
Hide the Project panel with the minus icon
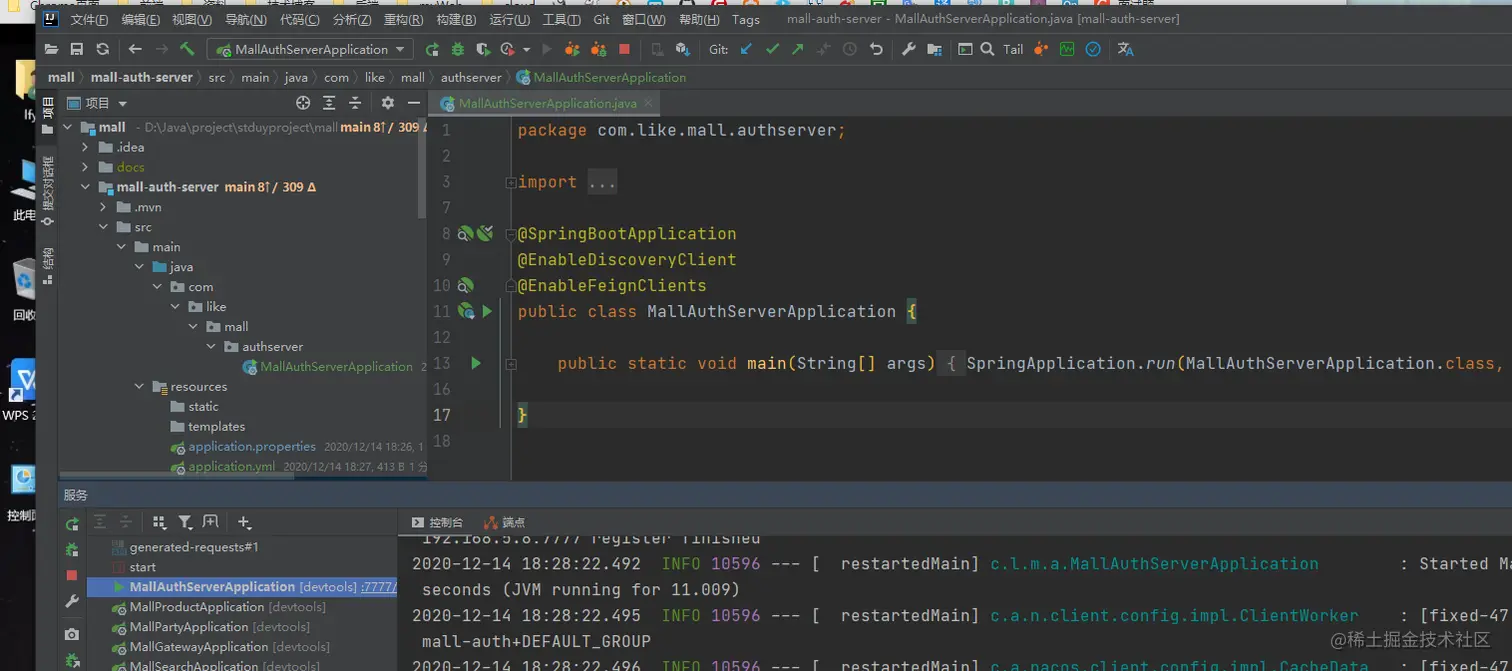[x=413, y=103]
